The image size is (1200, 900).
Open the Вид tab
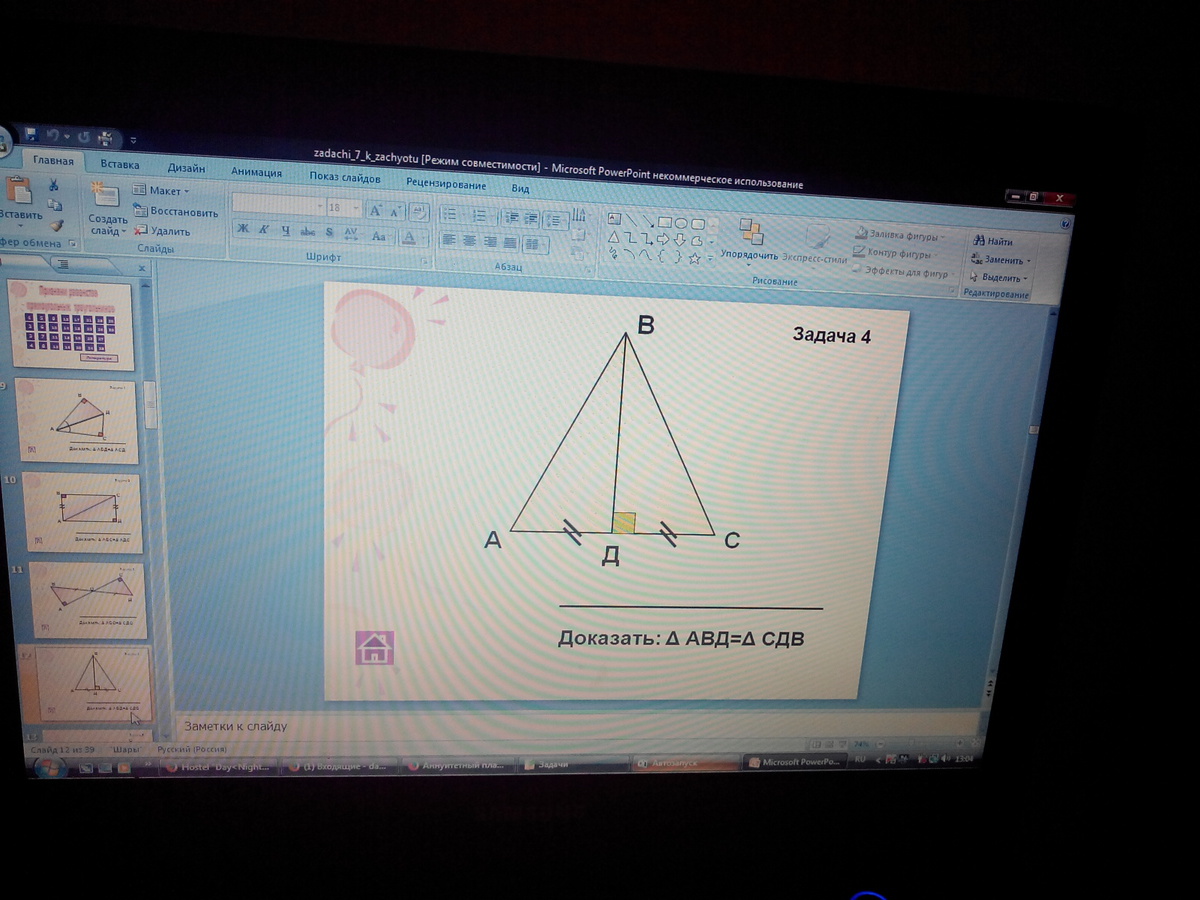point(520,188)
